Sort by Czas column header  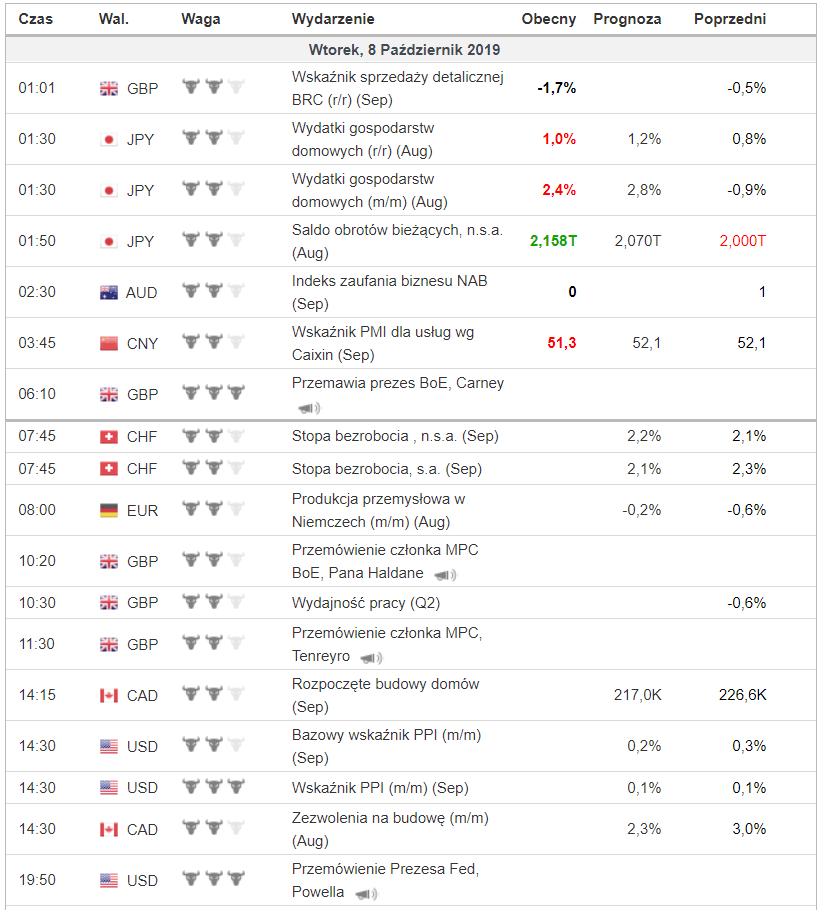[x=36, y=19]
